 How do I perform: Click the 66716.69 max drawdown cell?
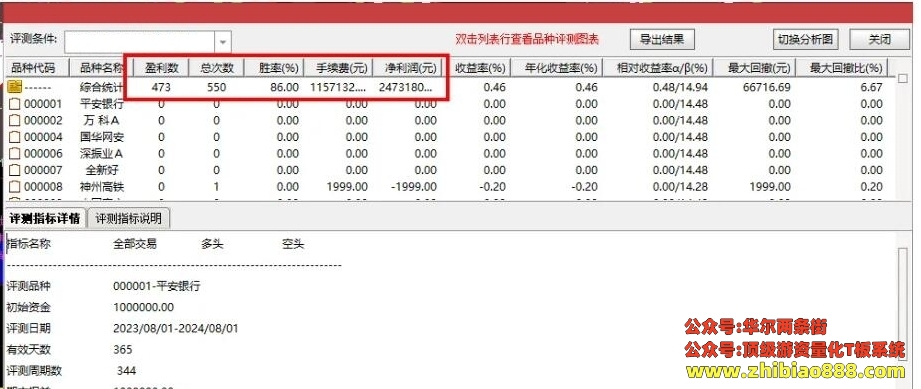pos(767,88)
